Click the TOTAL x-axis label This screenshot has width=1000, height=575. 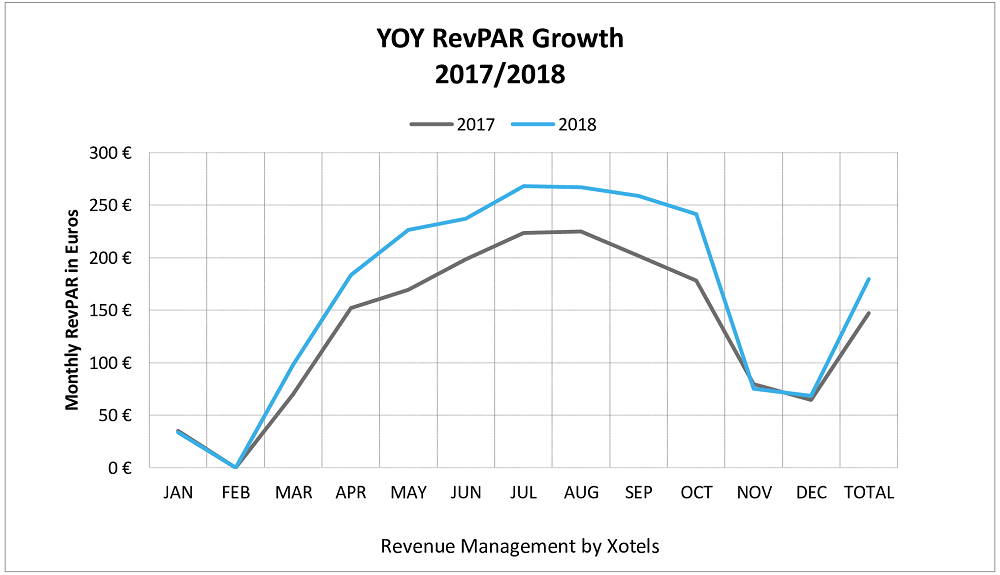pos(869,493)
